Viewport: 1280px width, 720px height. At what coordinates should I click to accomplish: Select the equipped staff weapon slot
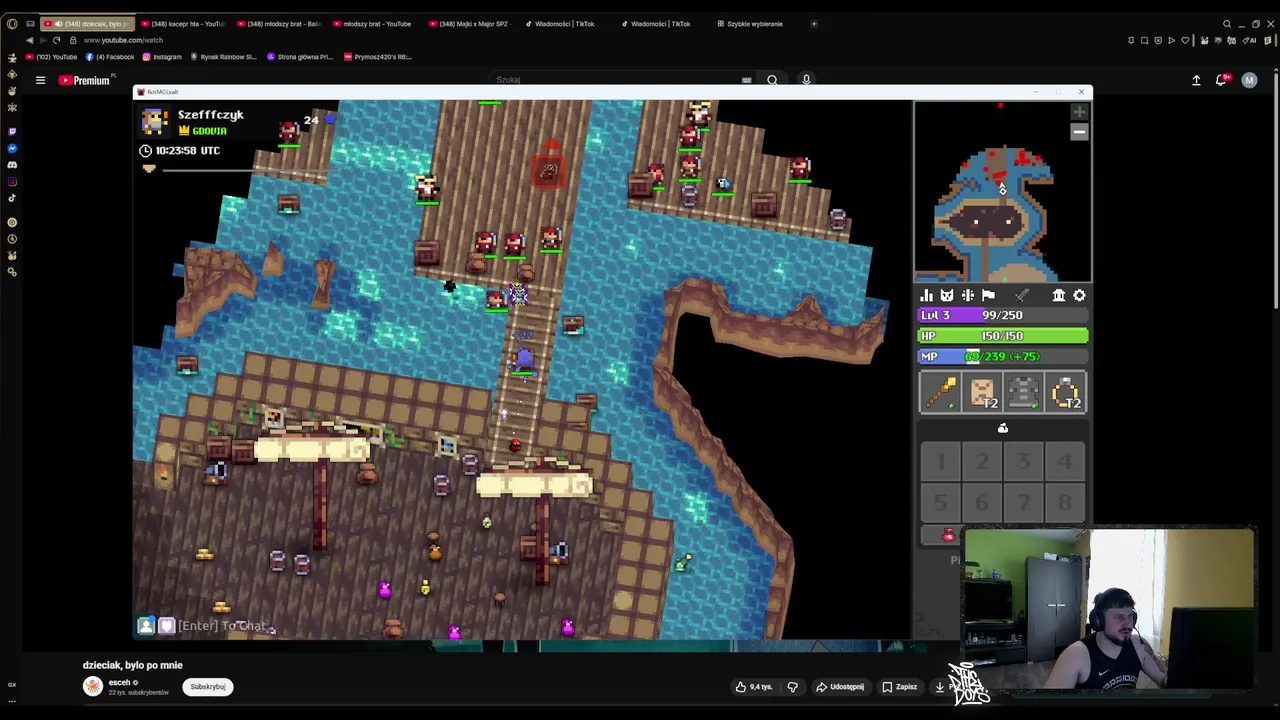click(x=940, y=392)
